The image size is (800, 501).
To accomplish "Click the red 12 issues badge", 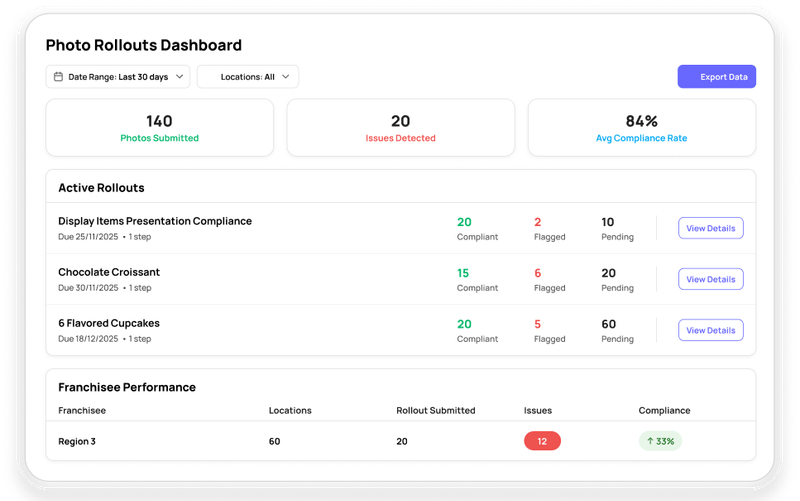I will 542,441.
